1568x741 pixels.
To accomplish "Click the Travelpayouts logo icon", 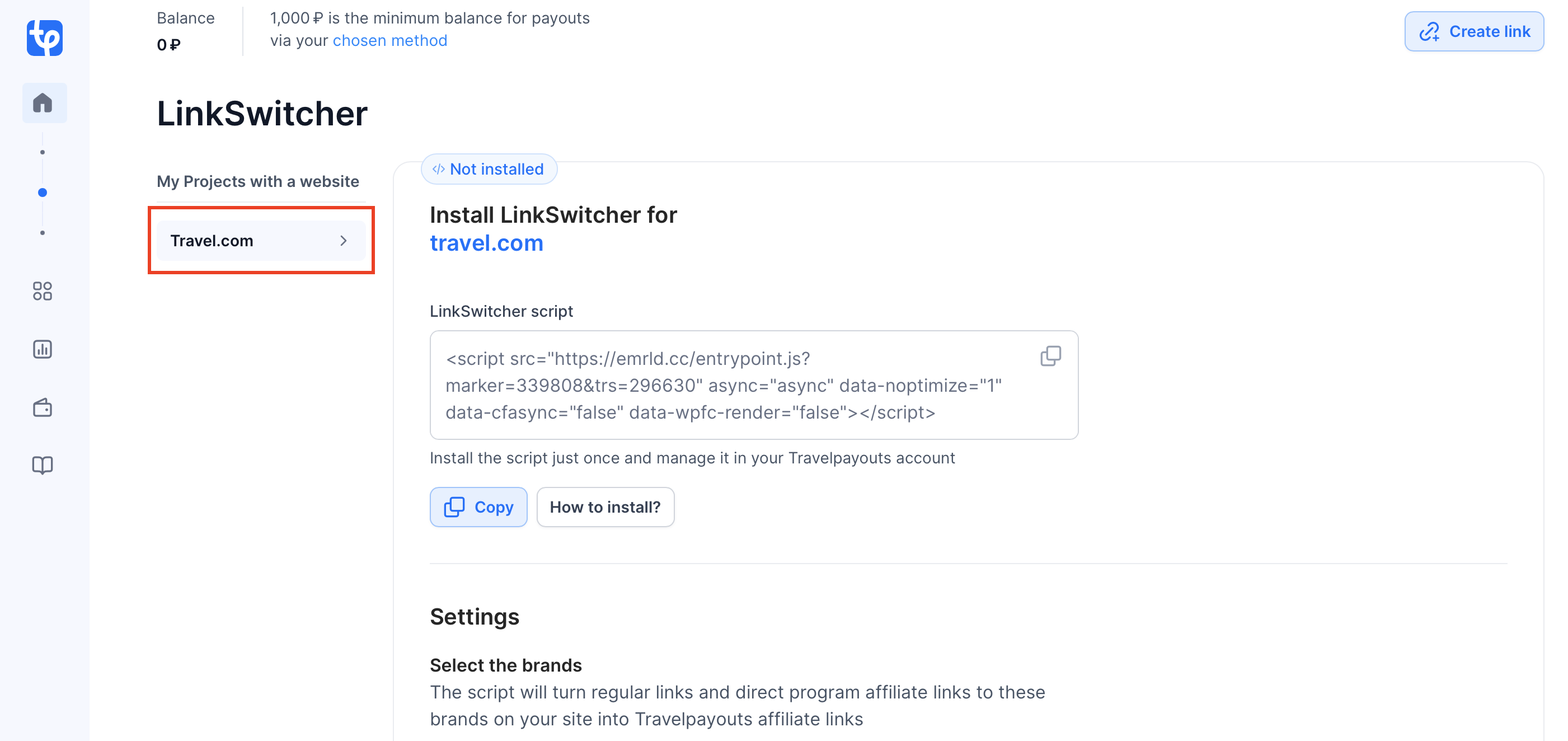I will [44, 37].
